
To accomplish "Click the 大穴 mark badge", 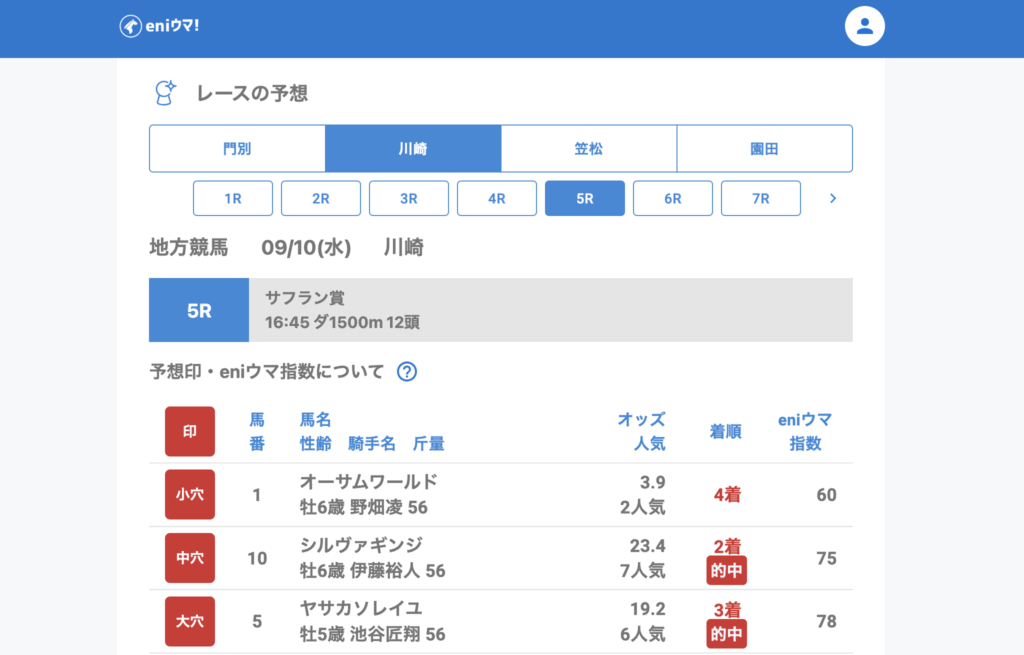I will pos(189,621).
